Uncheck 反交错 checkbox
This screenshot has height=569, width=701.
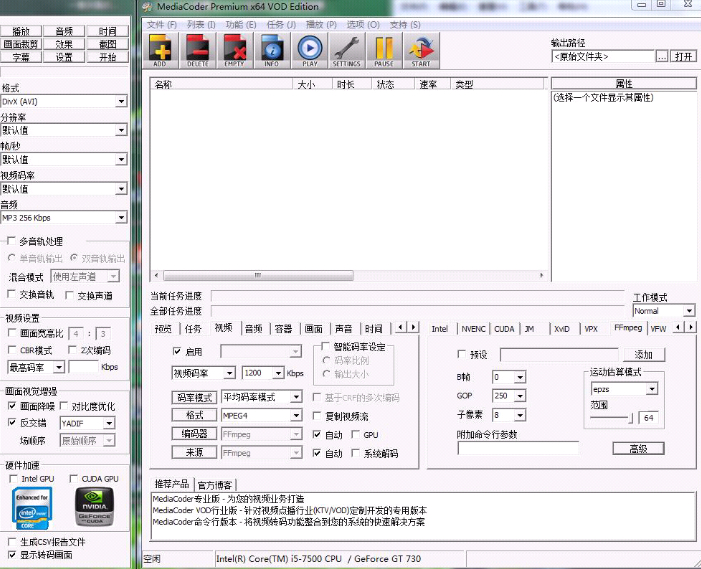(13, 422)
